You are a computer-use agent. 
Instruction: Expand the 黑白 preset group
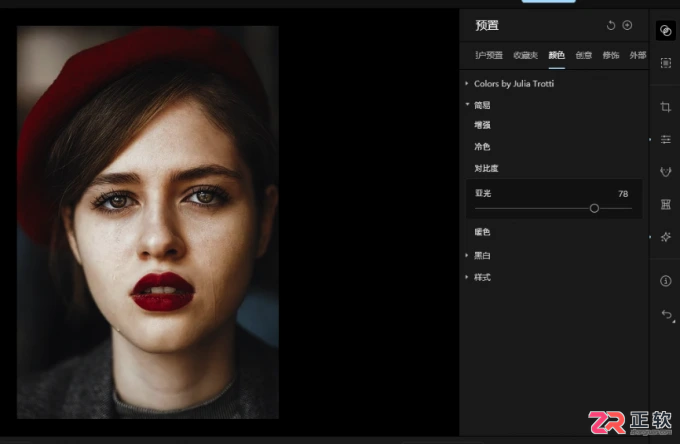coord(467,255)
